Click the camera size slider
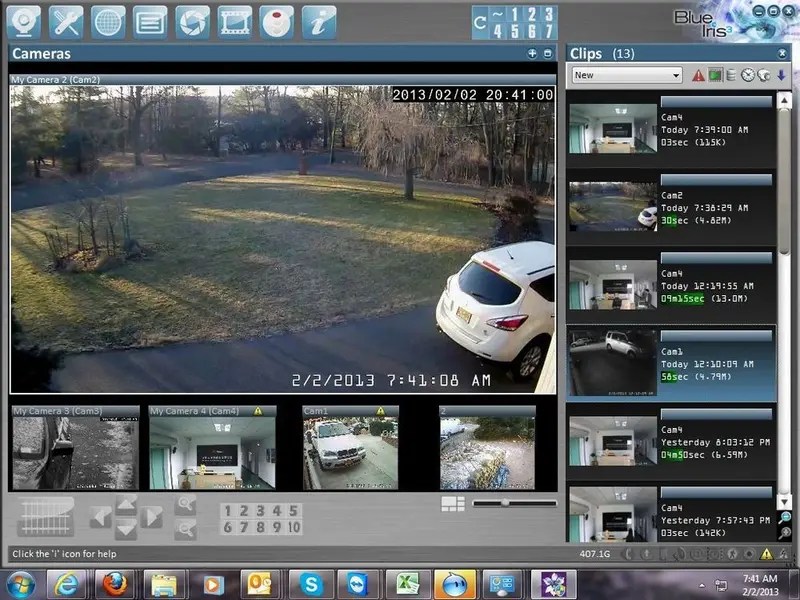Screen dimensions: 800x600 (514, 504)
